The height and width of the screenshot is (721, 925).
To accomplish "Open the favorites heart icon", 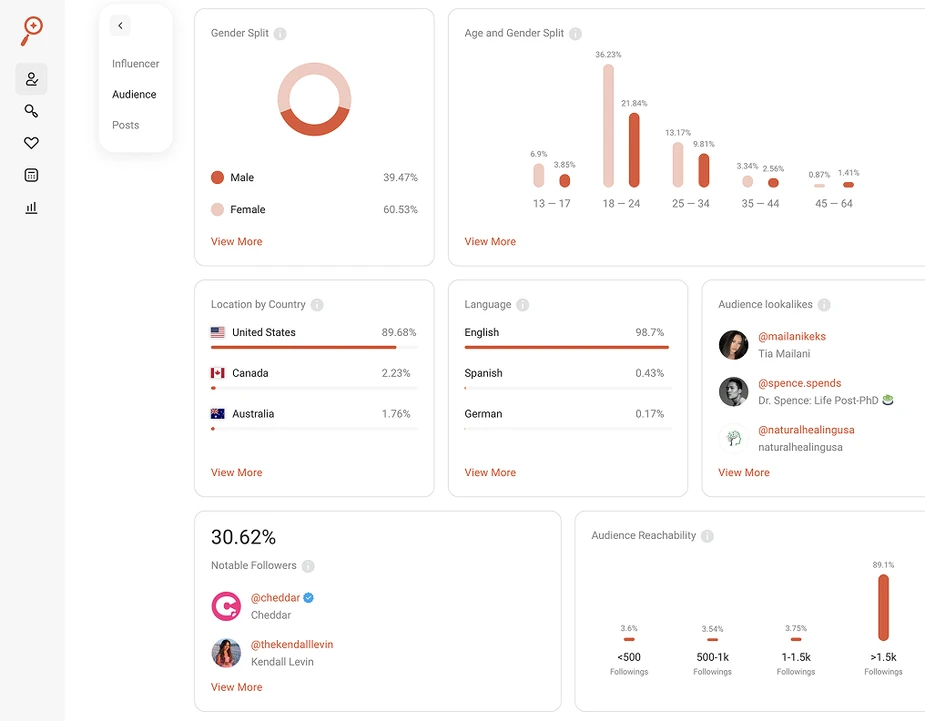I will tap(30, 142).
